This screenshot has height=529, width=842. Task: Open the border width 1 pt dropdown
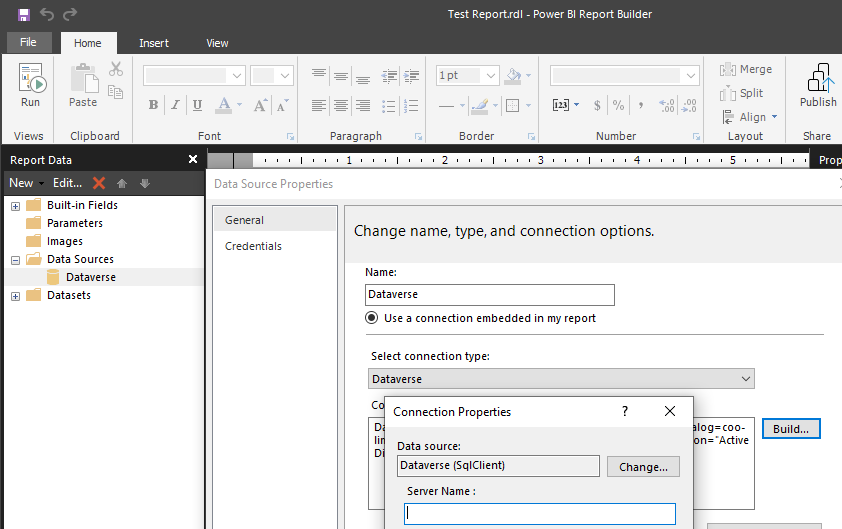(x=490, y=76)
